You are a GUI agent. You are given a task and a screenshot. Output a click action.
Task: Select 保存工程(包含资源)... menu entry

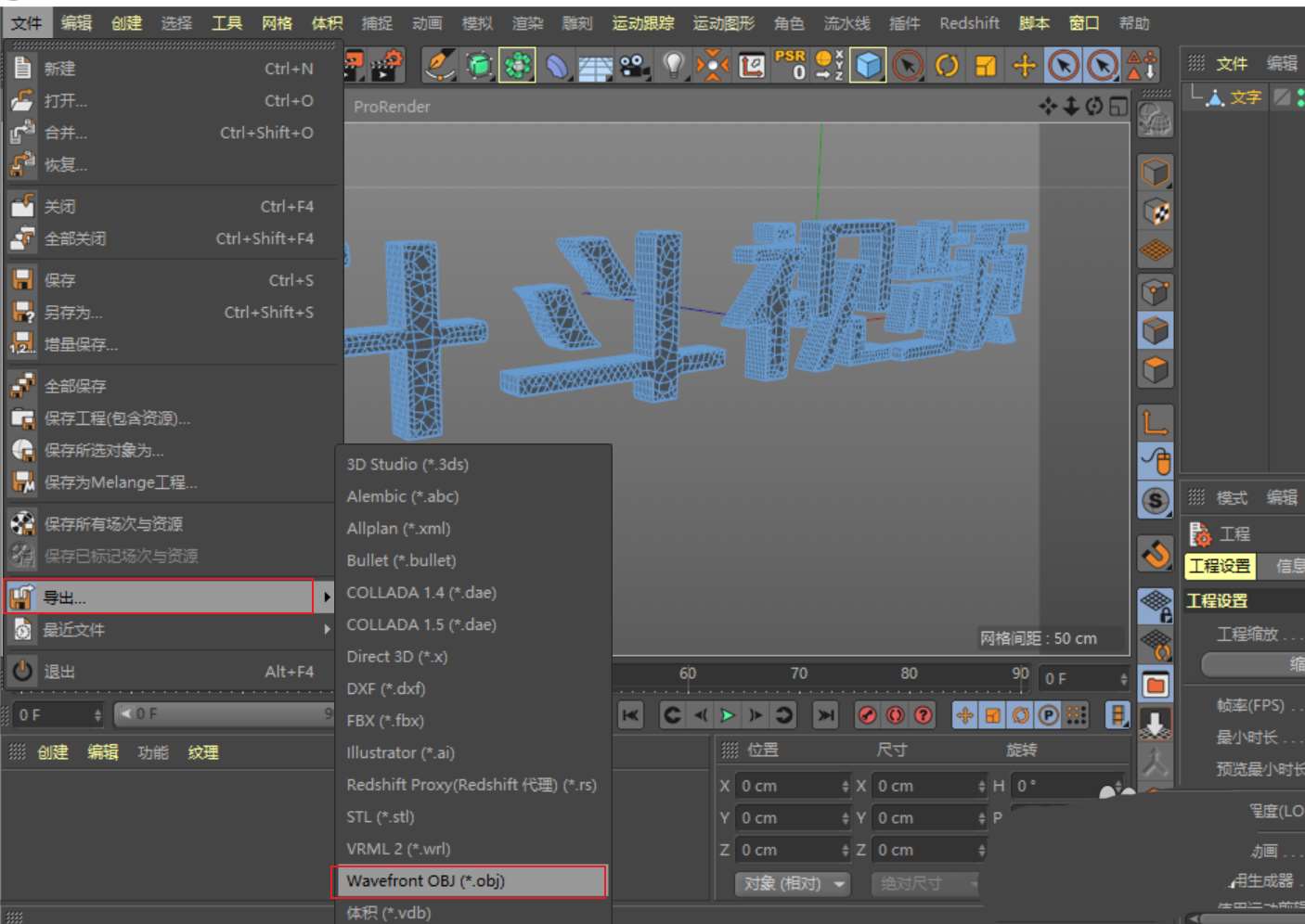tap(117, 418)
